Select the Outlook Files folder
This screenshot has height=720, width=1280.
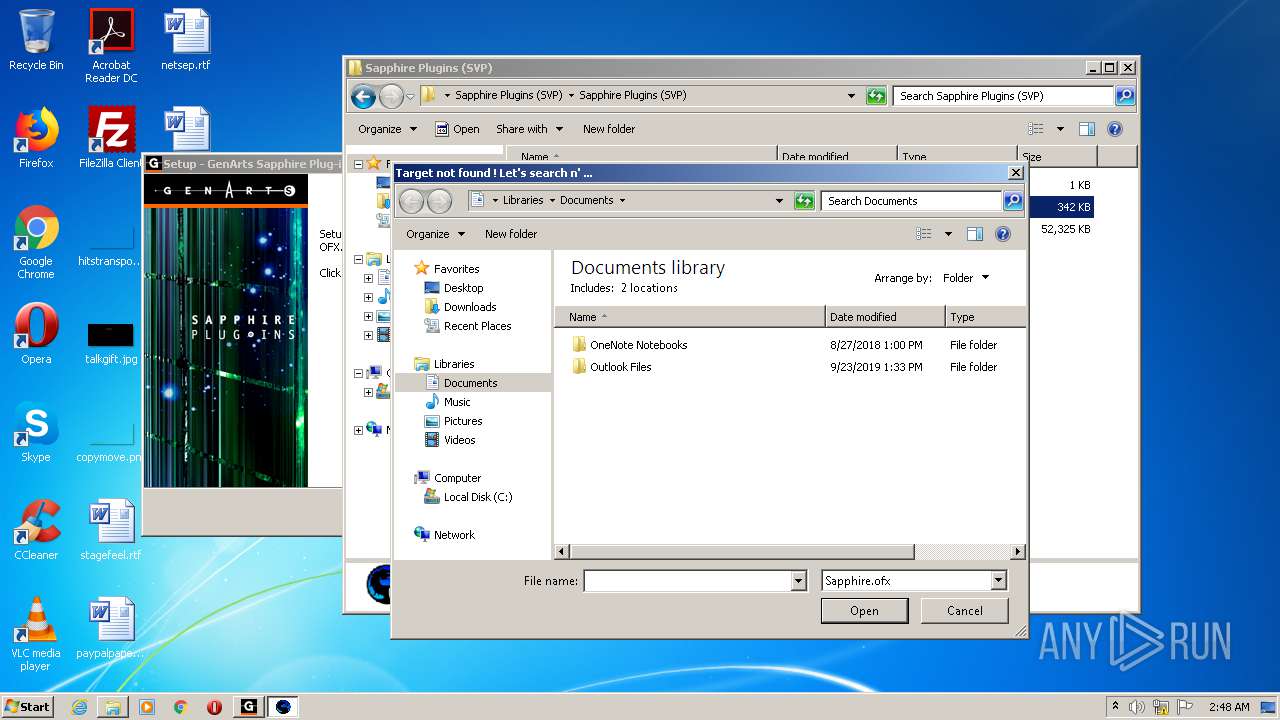[x=620, y=367]
